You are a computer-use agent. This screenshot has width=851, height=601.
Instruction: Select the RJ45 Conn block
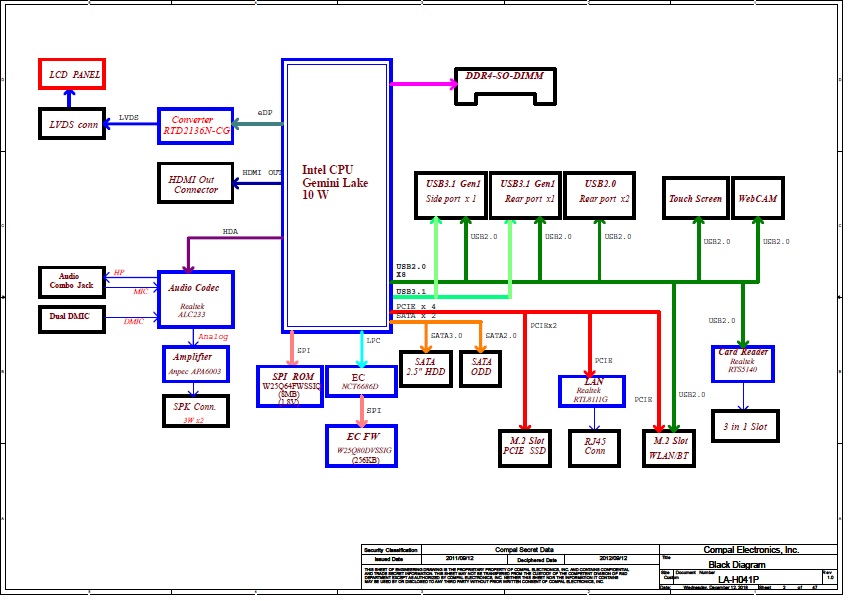point(594,448)
